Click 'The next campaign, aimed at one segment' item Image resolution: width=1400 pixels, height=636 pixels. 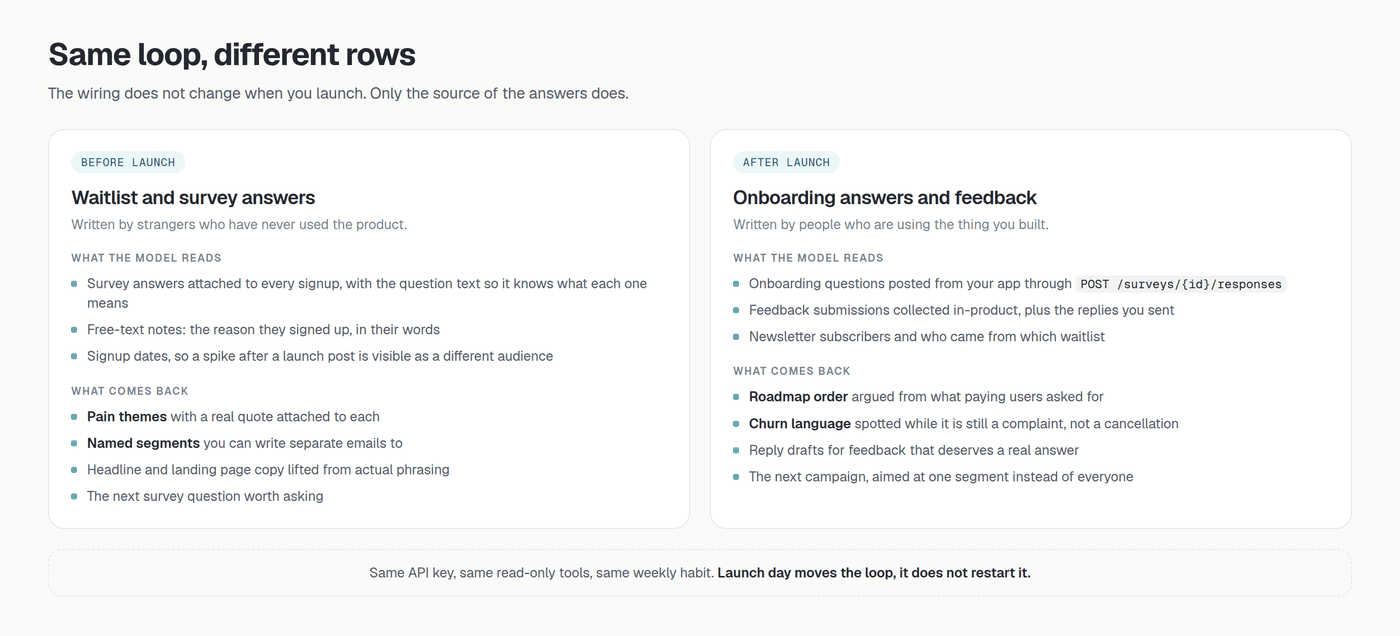pos(941,477)
